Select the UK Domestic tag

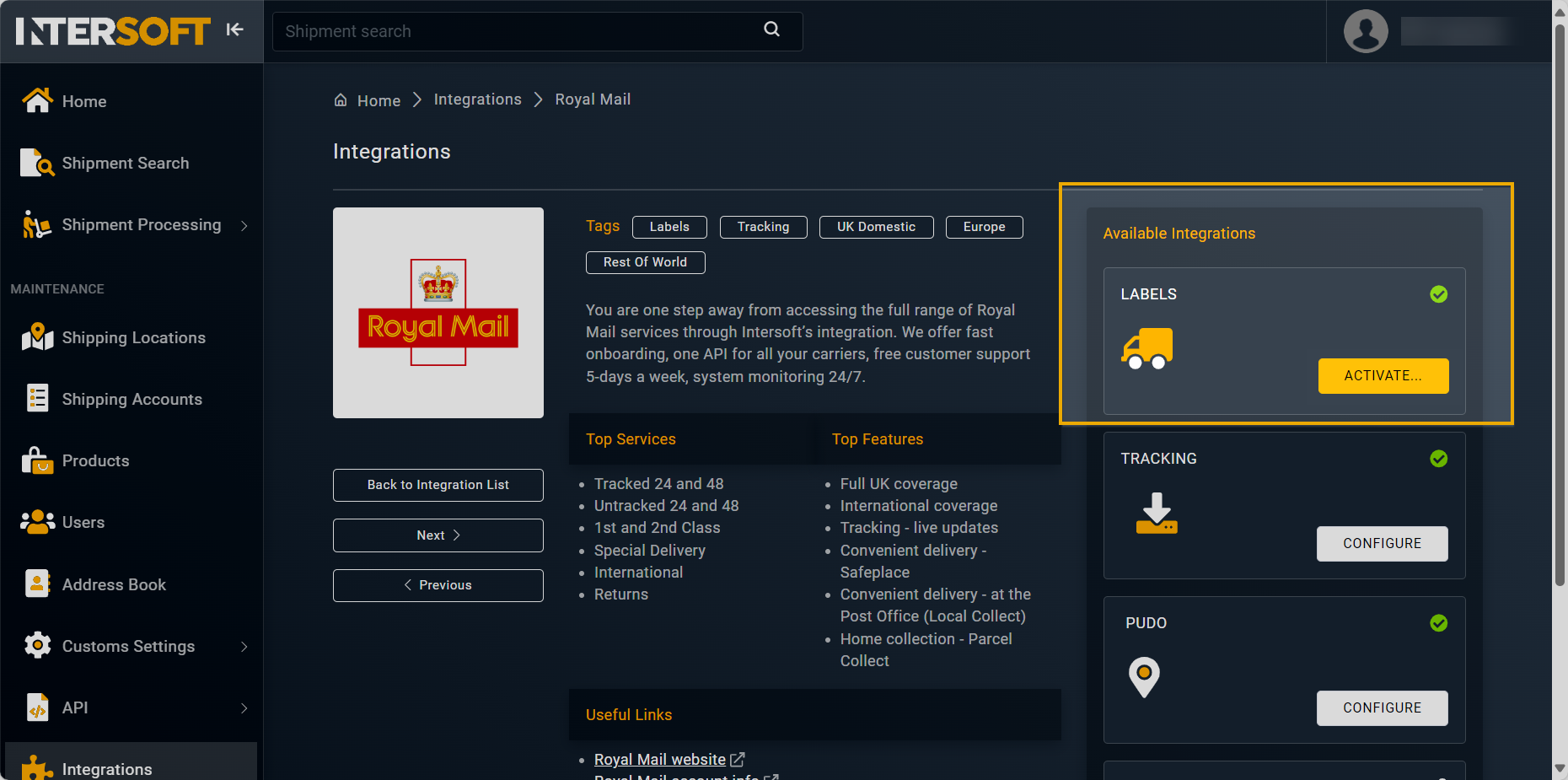877,227
